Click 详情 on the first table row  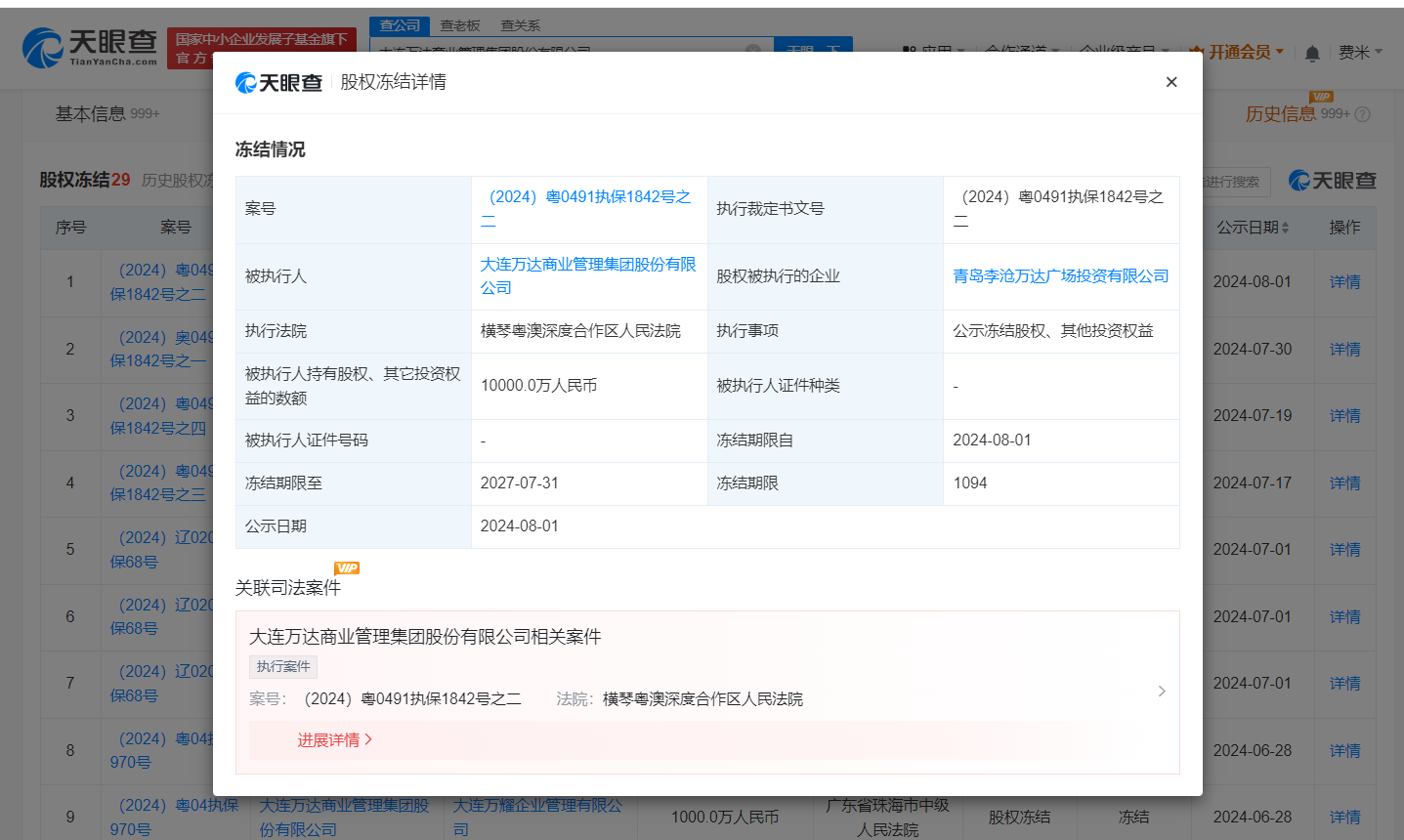[x=1344, y=281]
